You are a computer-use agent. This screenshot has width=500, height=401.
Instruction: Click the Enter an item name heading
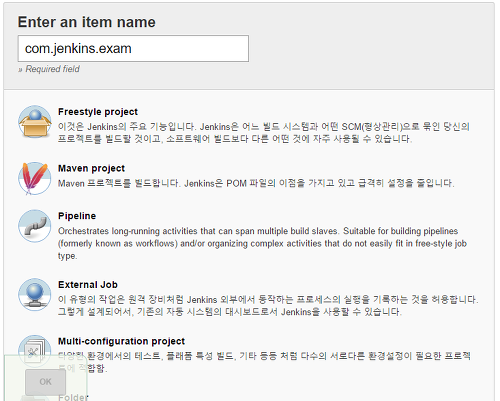tap(87, 22)
